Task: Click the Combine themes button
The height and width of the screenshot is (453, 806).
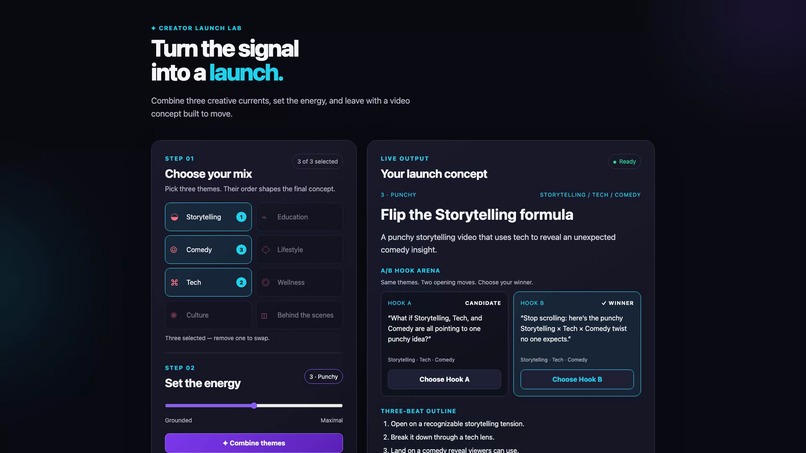Action: [x=254, y=443]
